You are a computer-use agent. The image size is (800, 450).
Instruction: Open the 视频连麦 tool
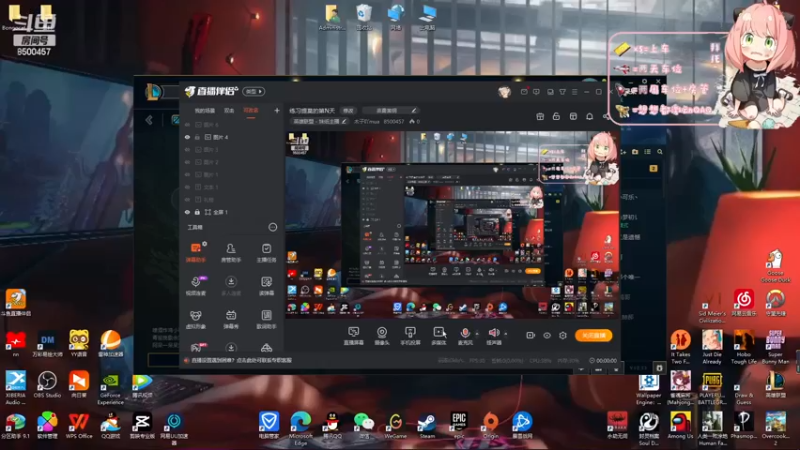click(x=195, y=286)
